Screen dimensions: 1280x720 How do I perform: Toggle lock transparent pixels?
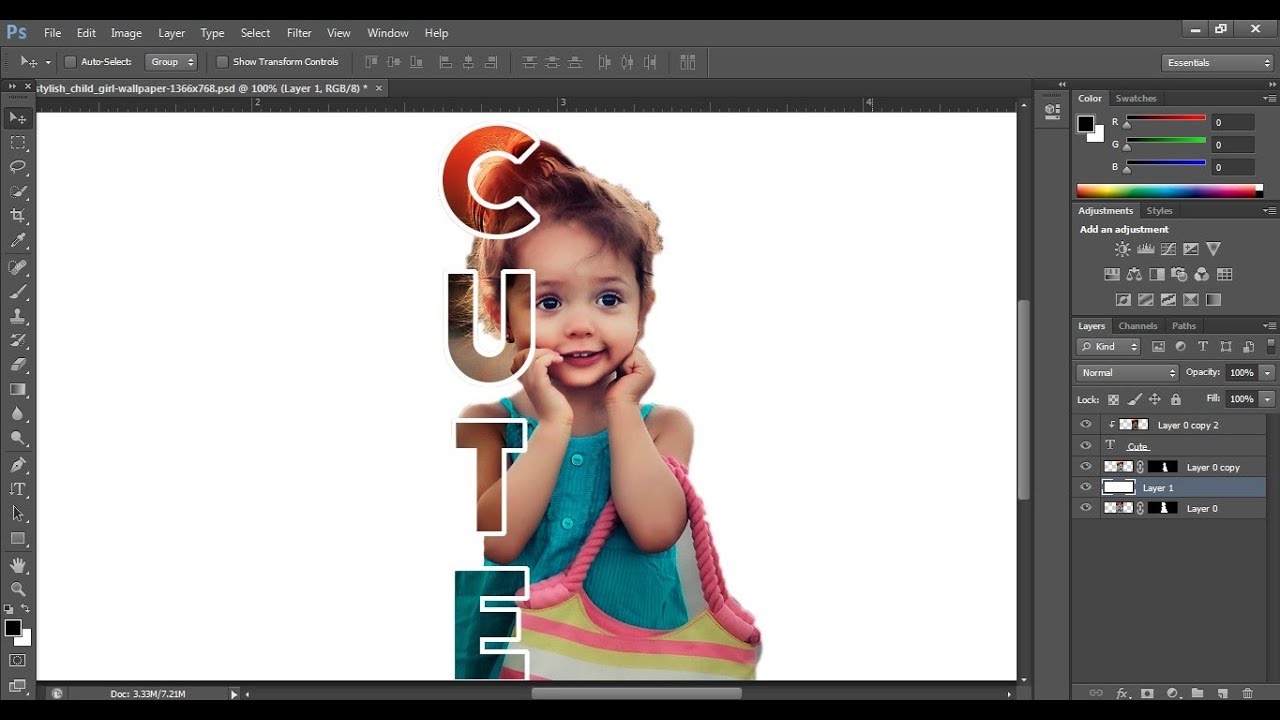pyautogui.click(x=1113, y=399)
